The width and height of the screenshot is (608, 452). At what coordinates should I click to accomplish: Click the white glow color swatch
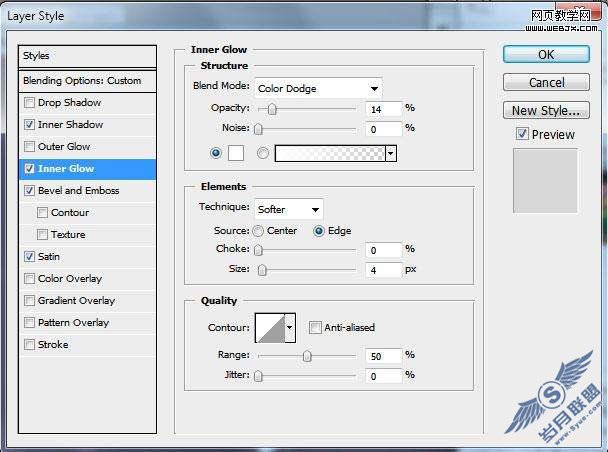[x=236, y=153]
